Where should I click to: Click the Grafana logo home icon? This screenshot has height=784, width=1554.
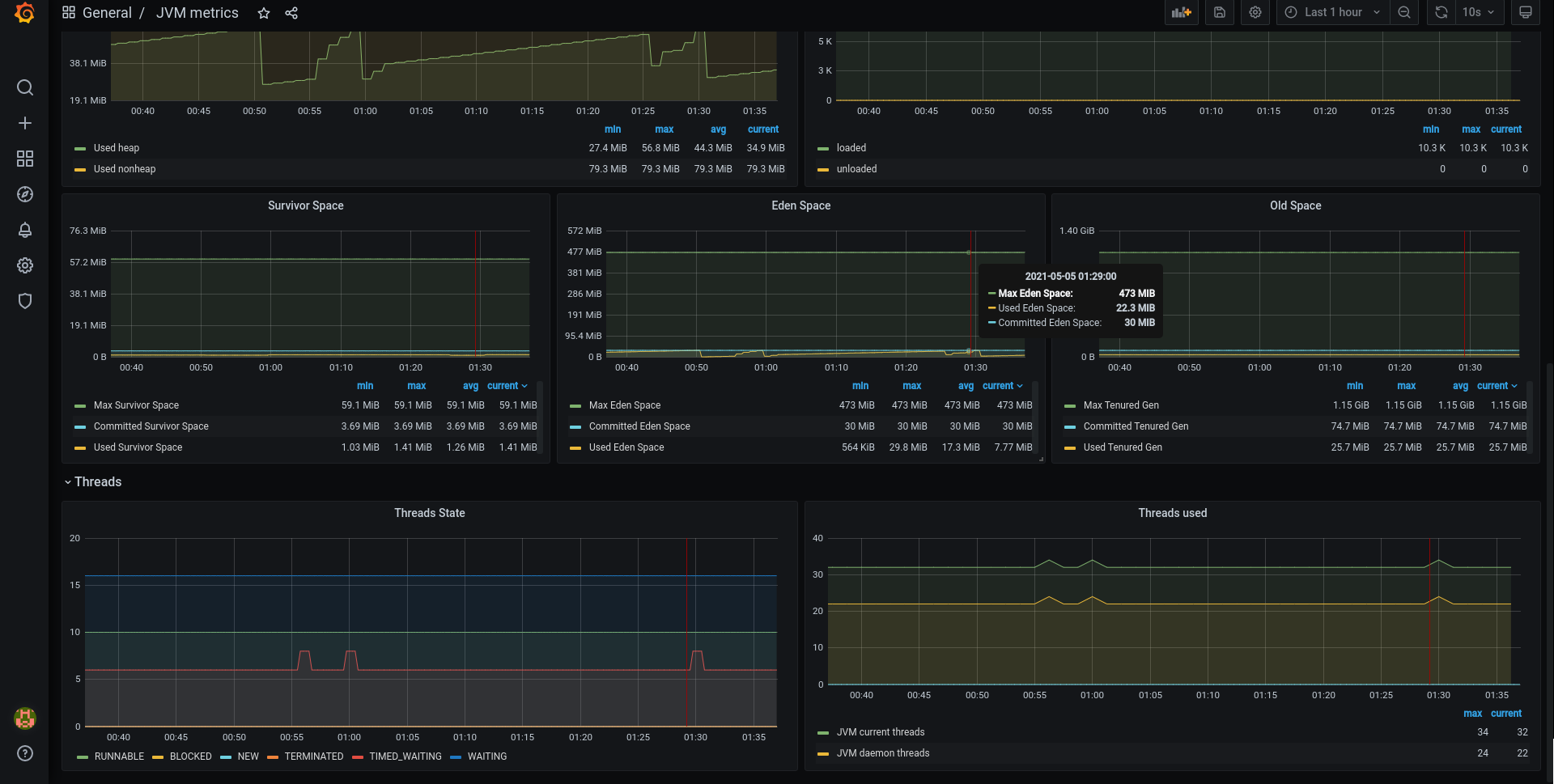click(24, 13)
